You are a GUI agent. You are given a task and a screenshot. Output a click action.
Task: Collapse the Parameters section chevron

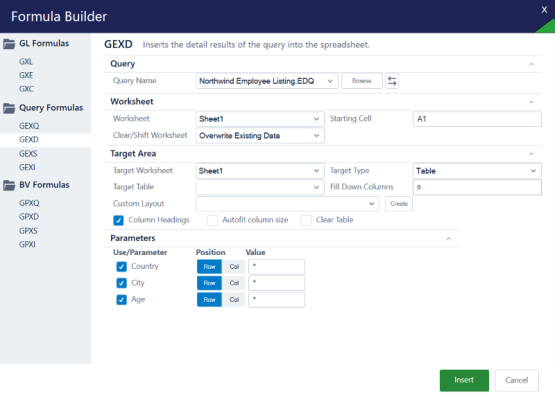(448, 239)
